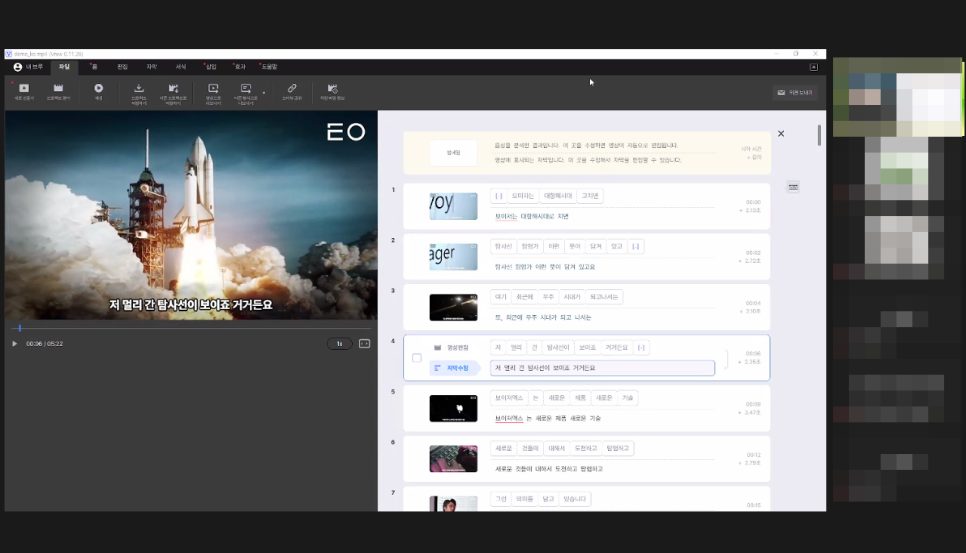Screen dimensions: 966x553
Task: Click the link share icon in toolbar
Action: (292, 89)
